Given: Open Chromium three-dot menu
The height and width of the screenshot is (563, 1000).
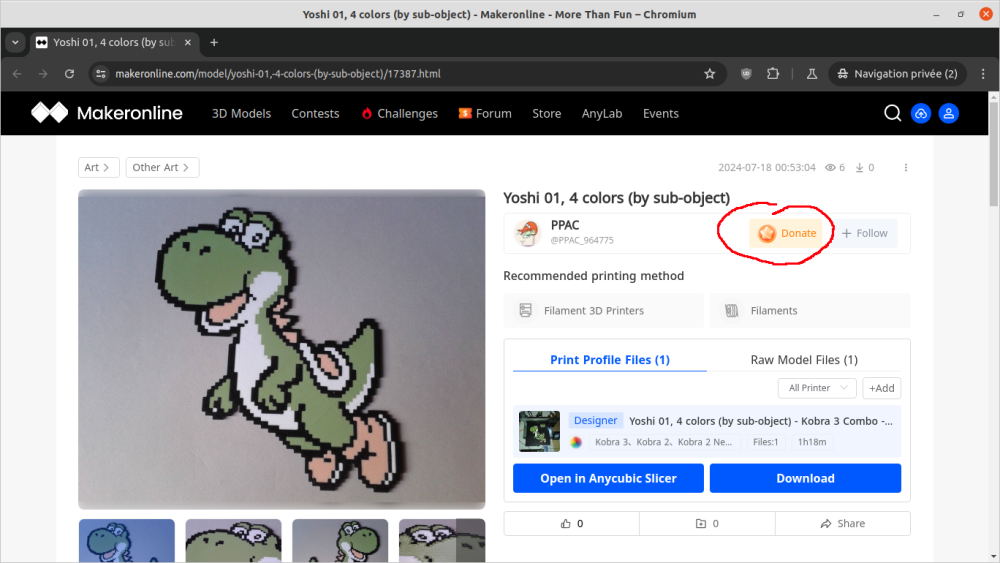Looking at the screenshot, I should (x=983, y=74).
